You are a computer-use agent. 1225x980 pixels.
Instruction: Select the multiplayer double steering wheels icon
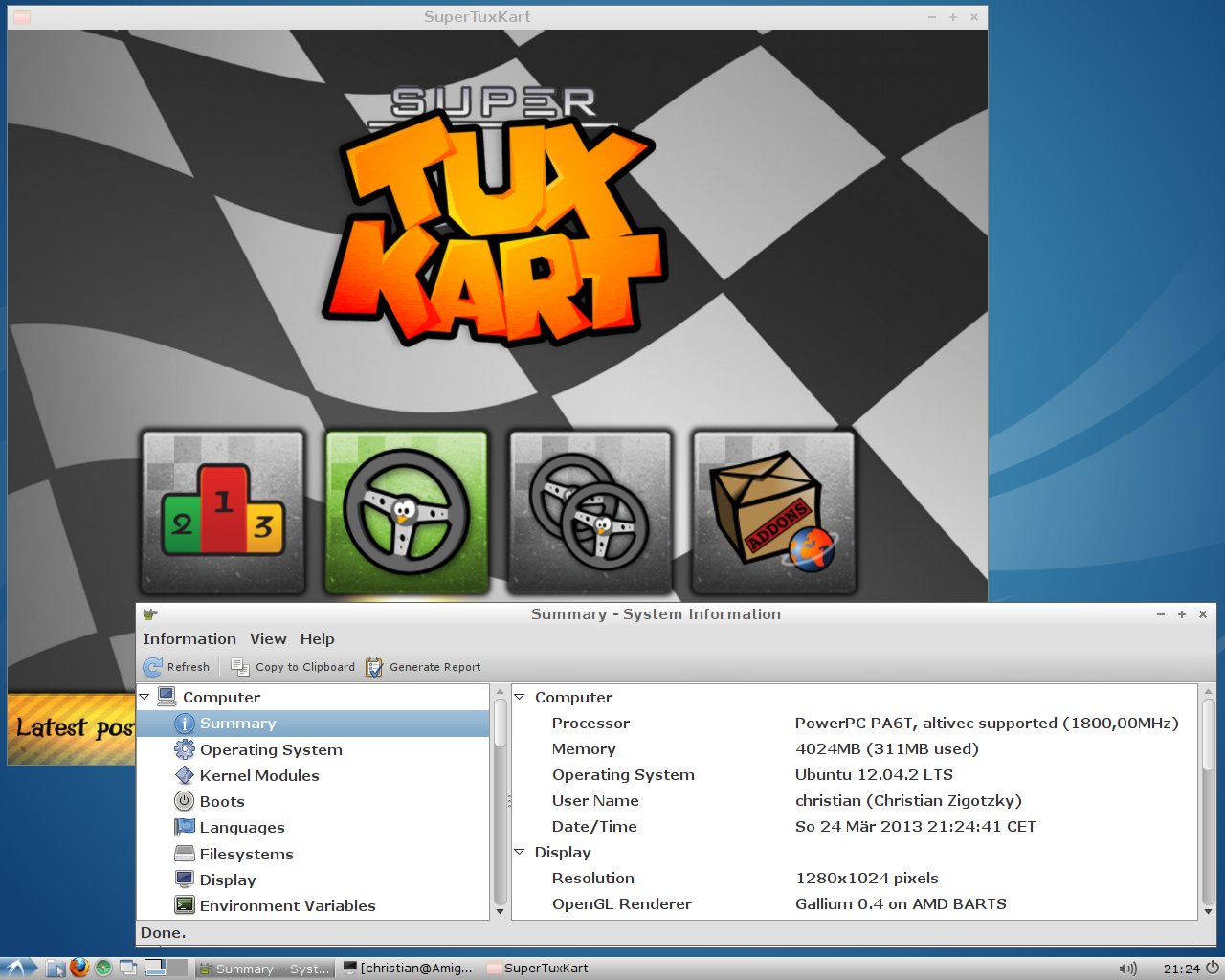pyautogui.click(x=590, y=511)
